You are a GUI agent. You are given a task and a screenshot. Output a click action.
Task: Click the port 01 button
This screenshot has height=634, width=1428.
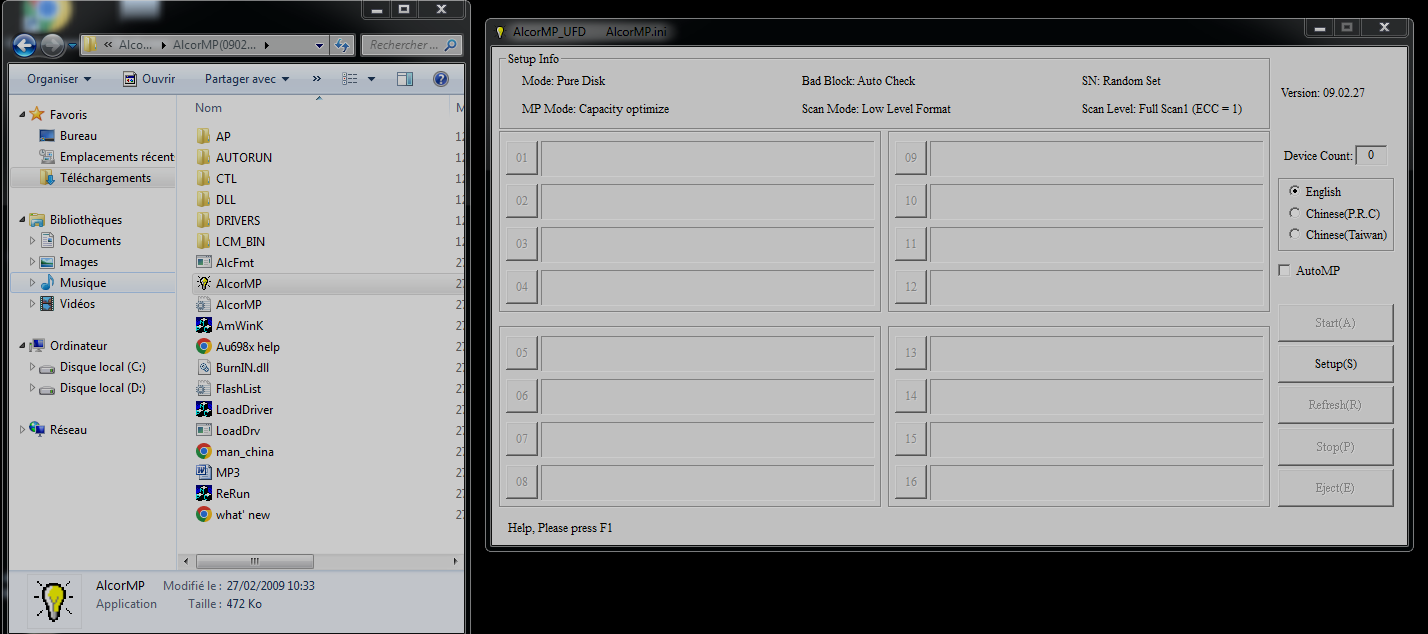(x=522, y=158)
